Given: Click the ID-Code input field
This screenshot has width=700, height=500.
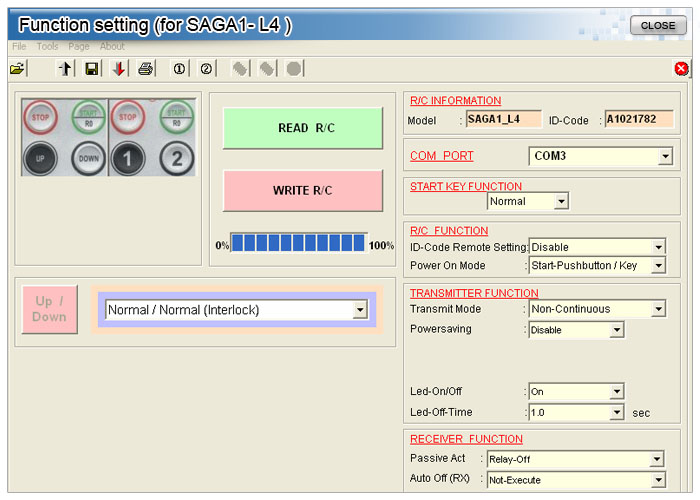Looking at the screenshot, I should (639, 120).
